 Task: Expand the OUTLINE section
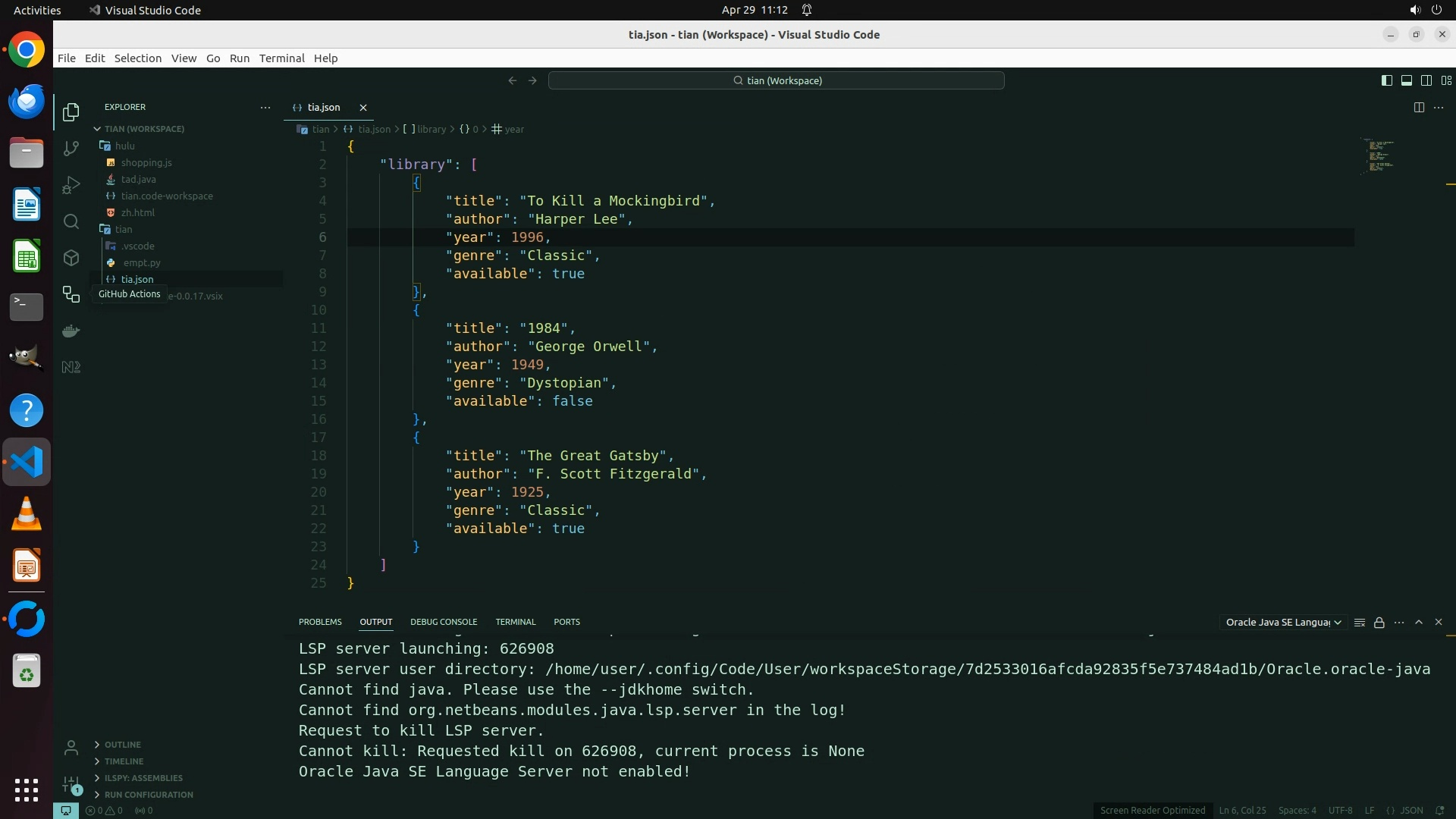pyautogui.click(x=123, y=745)
